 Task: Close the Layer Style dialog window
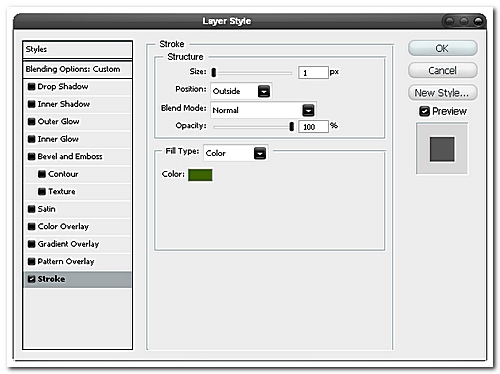(x=478, y=21)
